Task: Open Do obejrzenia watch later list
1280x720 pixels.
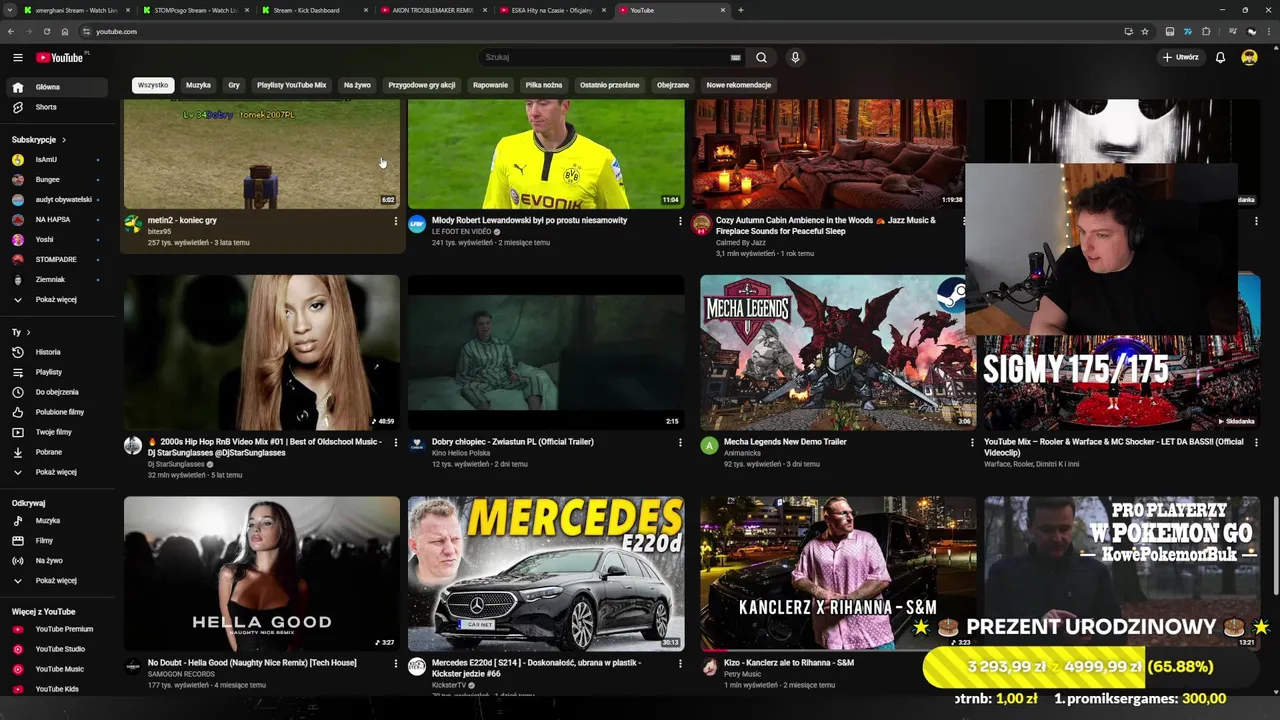Action: pos(55,392)
